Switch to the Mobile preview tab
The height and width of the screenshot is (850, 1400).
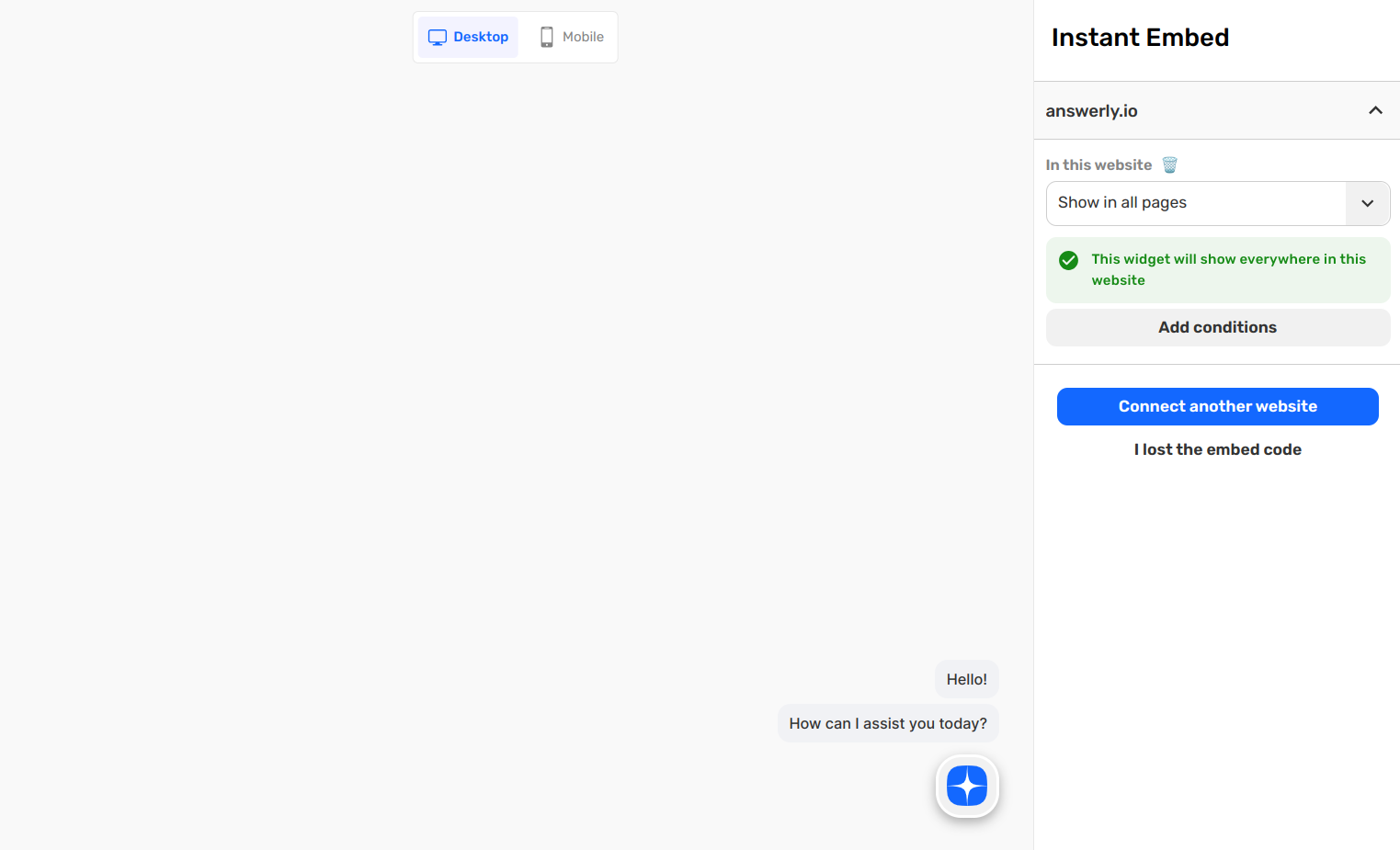coord(572,38)
